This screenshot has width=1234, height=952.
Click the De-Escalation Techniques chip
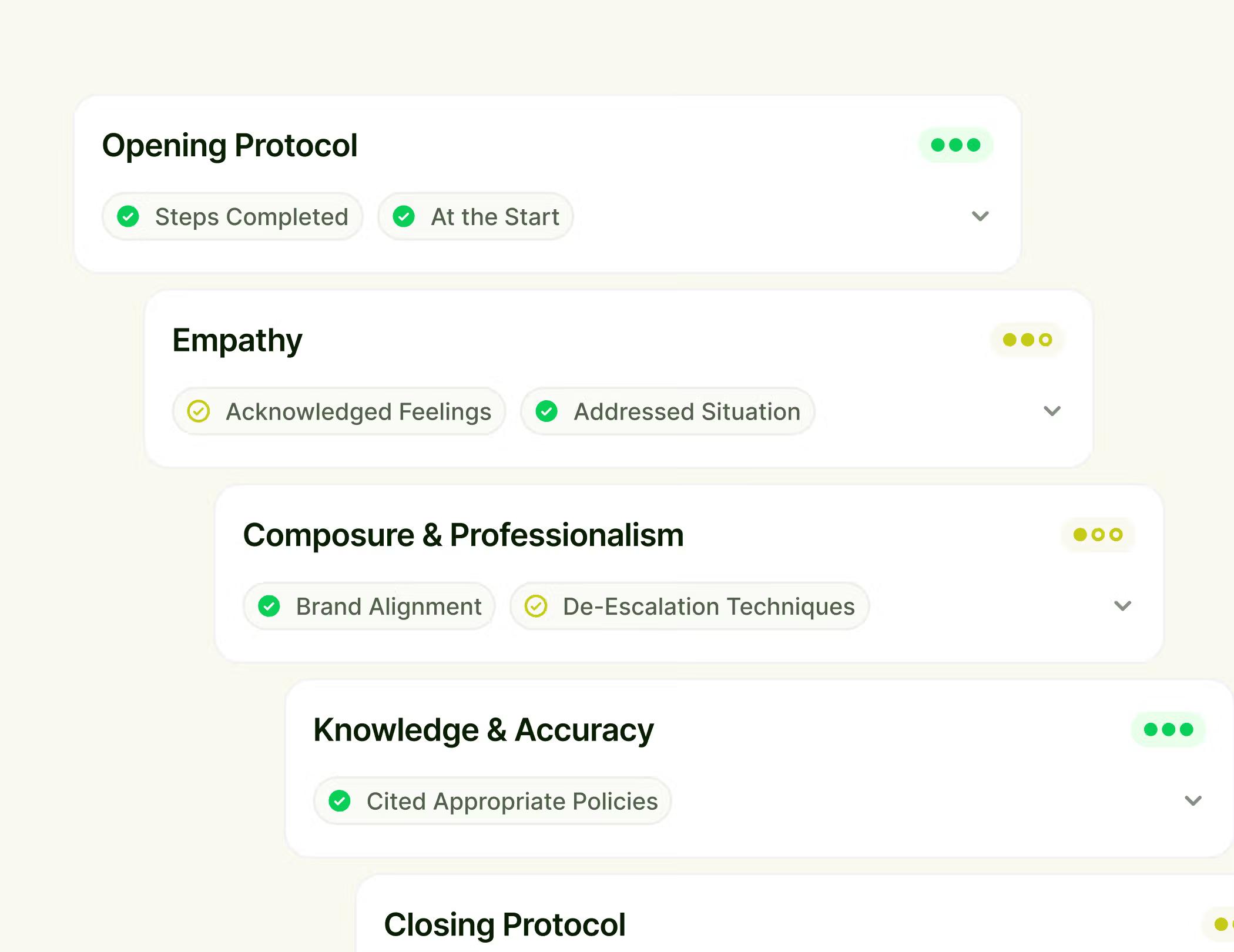pyautogui.click(x=690, y=606)
